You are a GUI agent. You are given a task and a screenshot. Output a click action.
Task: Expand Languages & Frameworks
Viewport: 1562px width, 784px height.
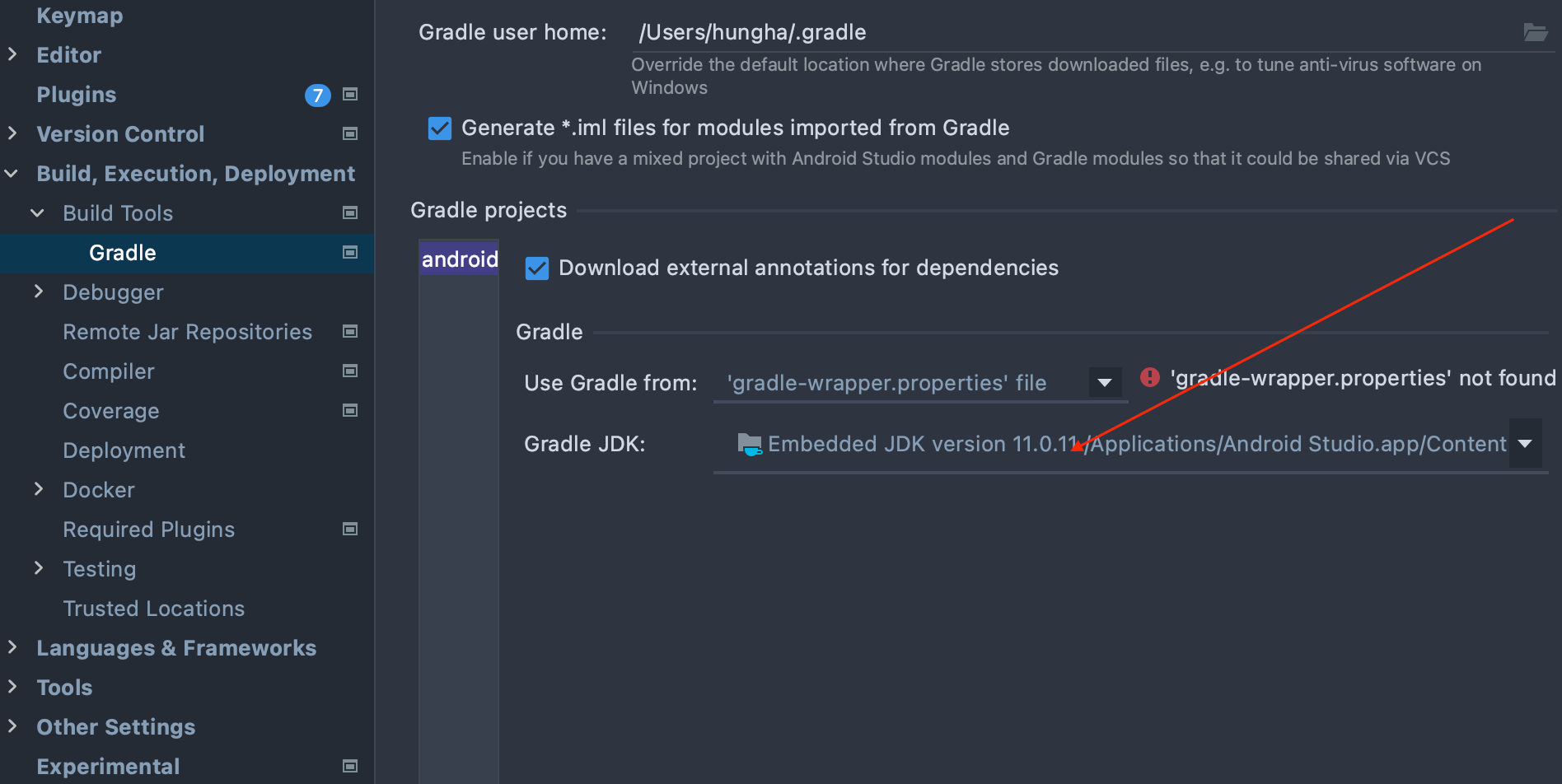(x=12, y=647)
